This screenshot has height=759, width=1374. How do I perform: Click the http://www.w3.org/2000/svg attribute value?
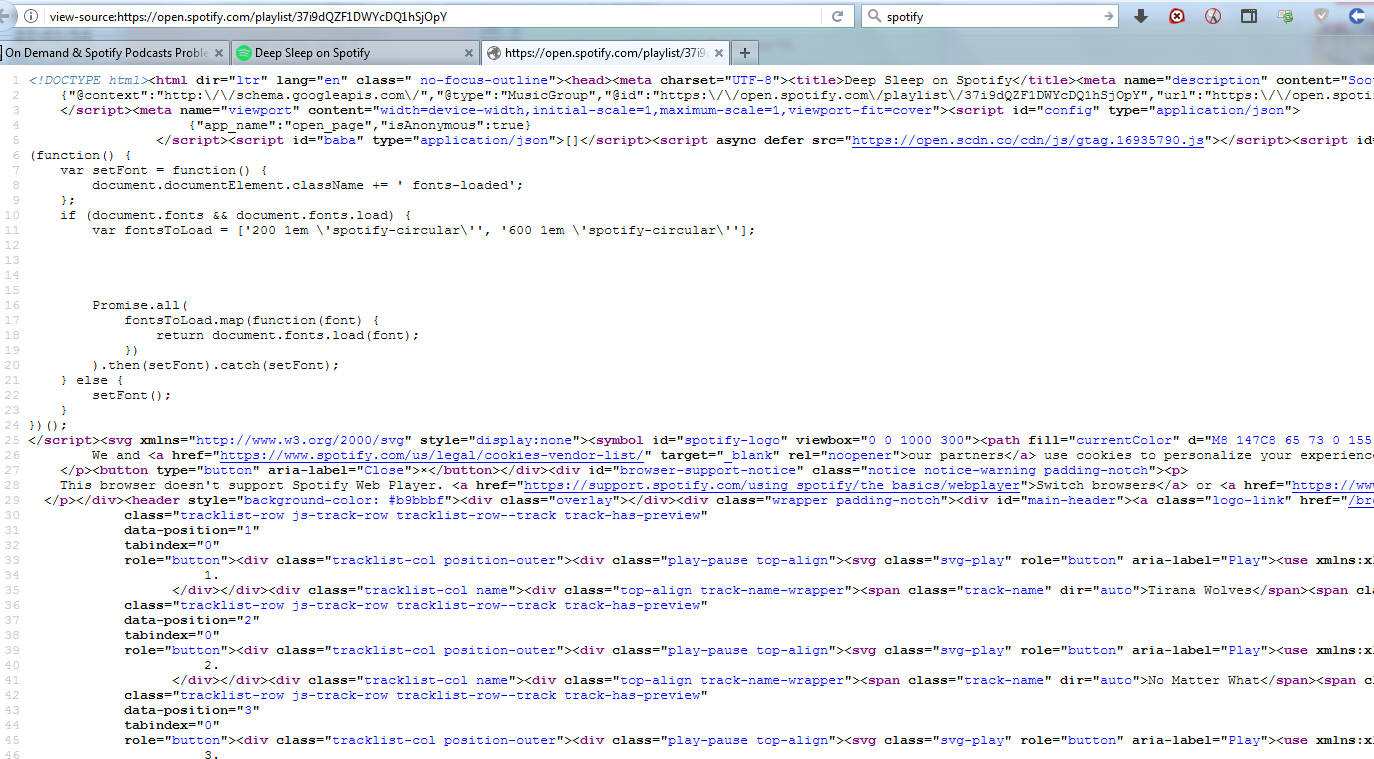pos(299,440)
